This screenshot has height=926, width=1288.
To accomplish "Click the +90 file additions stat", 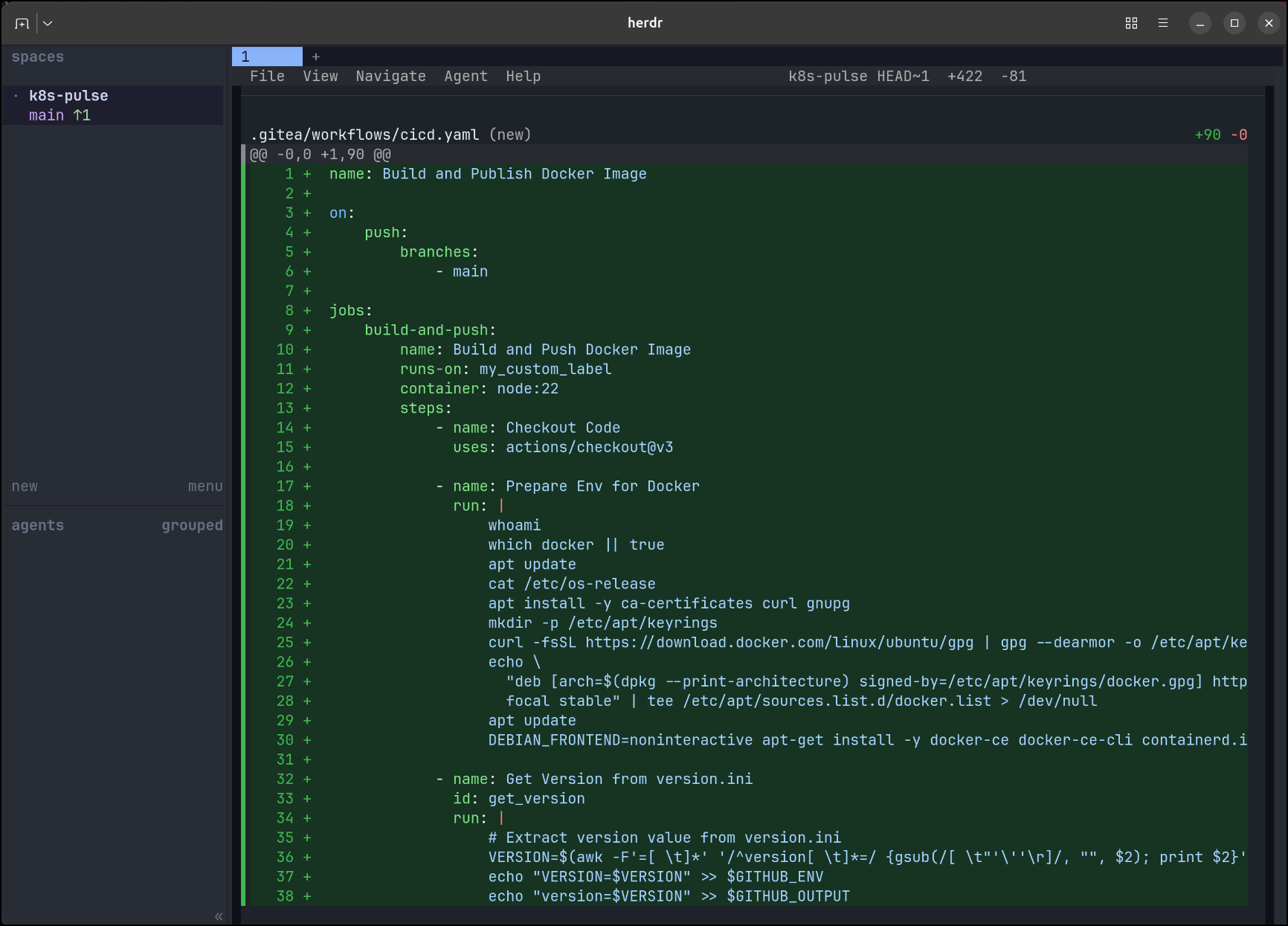I will tap(1208, 135).
